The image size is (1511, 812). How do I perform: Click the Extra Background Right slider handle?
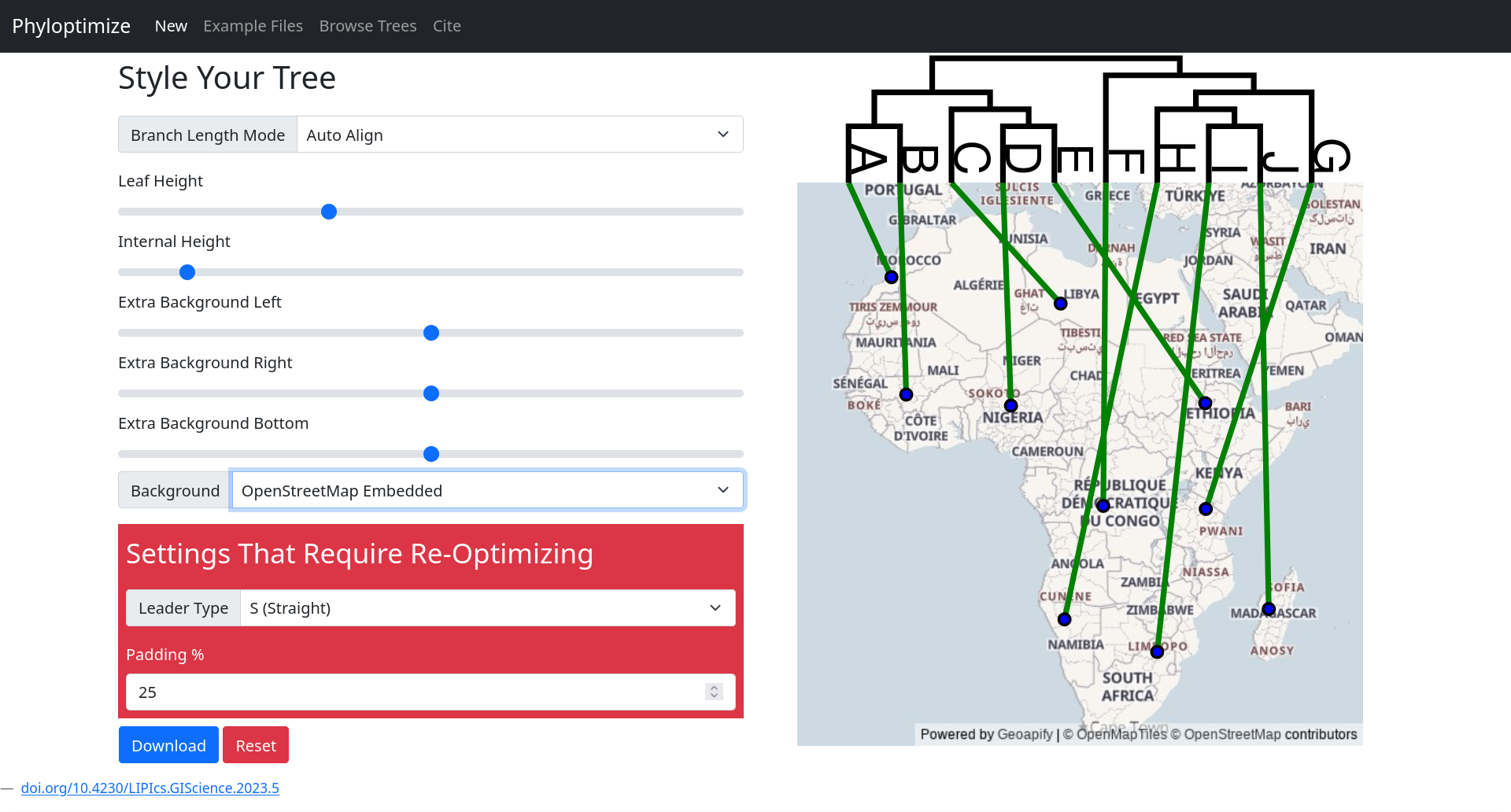tap(431, 393)
